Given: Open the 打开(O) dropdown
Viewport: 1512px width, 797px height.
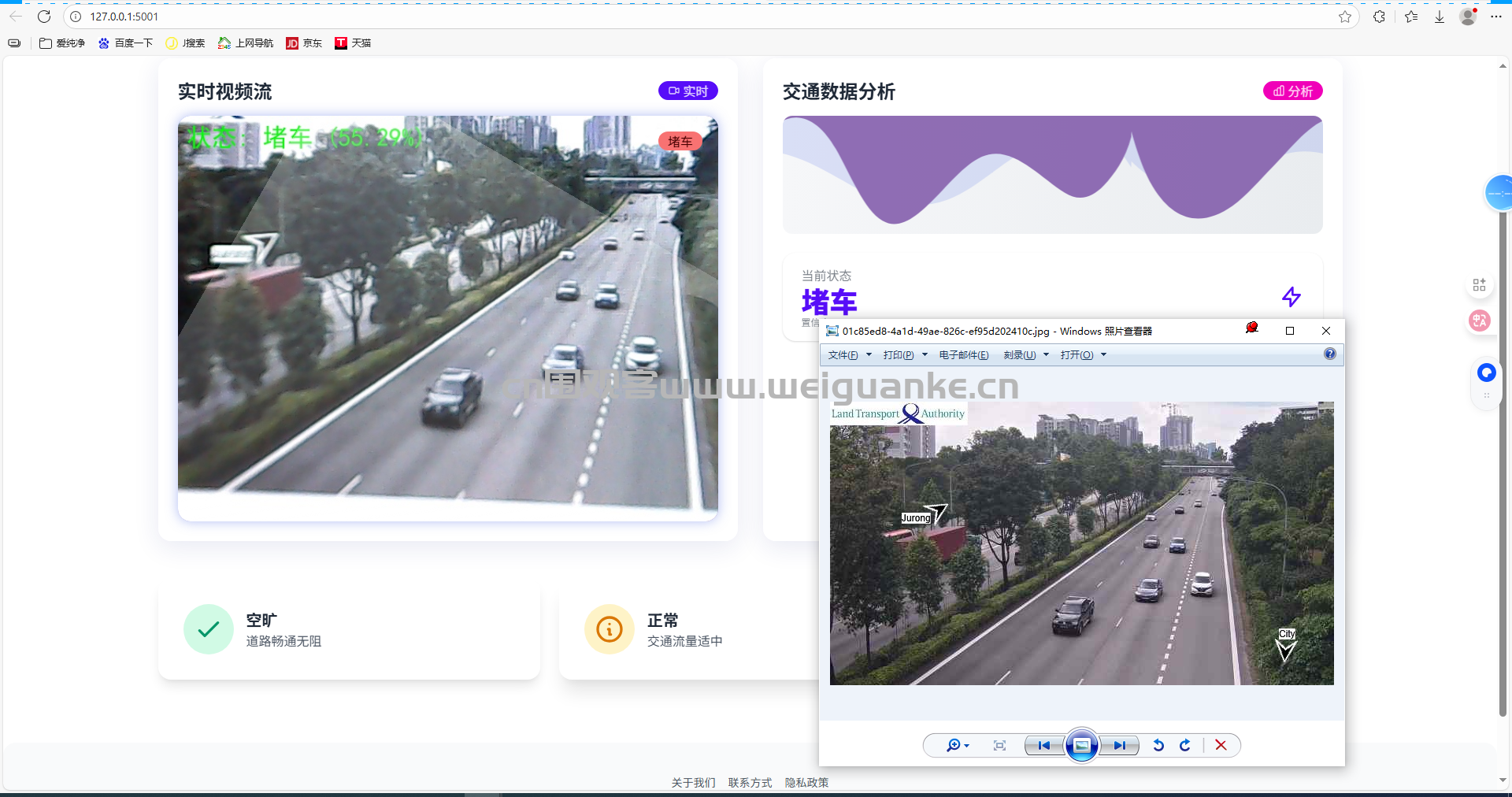Looking at the screenshot, I should pyautogui.click(x=1083, y=355).
